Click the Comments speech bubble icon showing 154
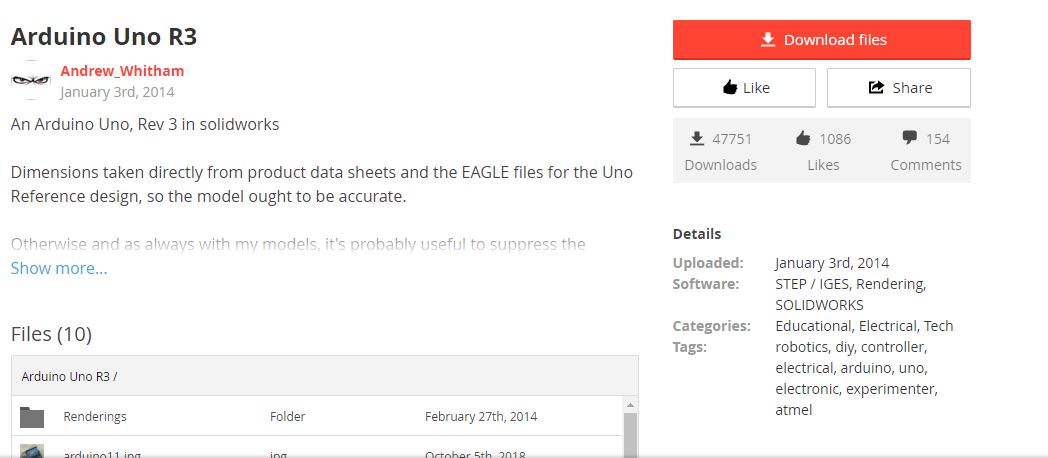1048x458 pixels. point(910,138)
